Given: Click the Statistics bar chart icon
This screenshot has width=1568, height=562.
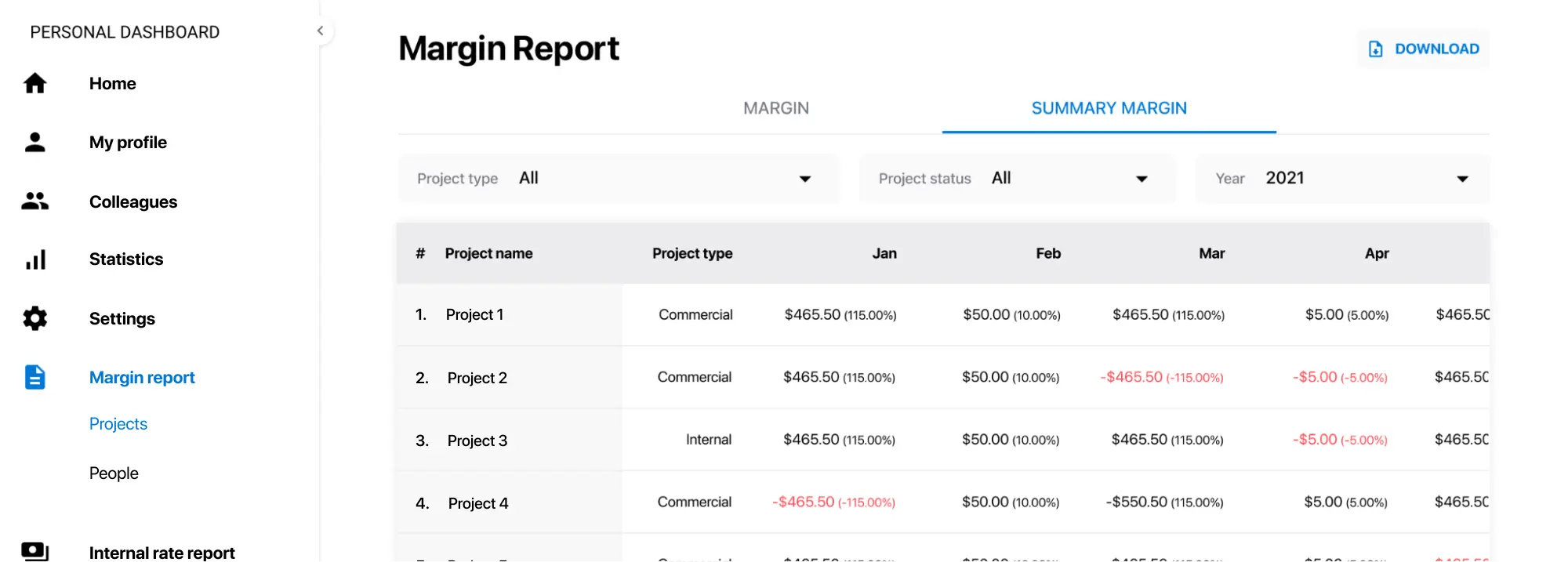Looking at the screenshot, I should pos(35,259).
